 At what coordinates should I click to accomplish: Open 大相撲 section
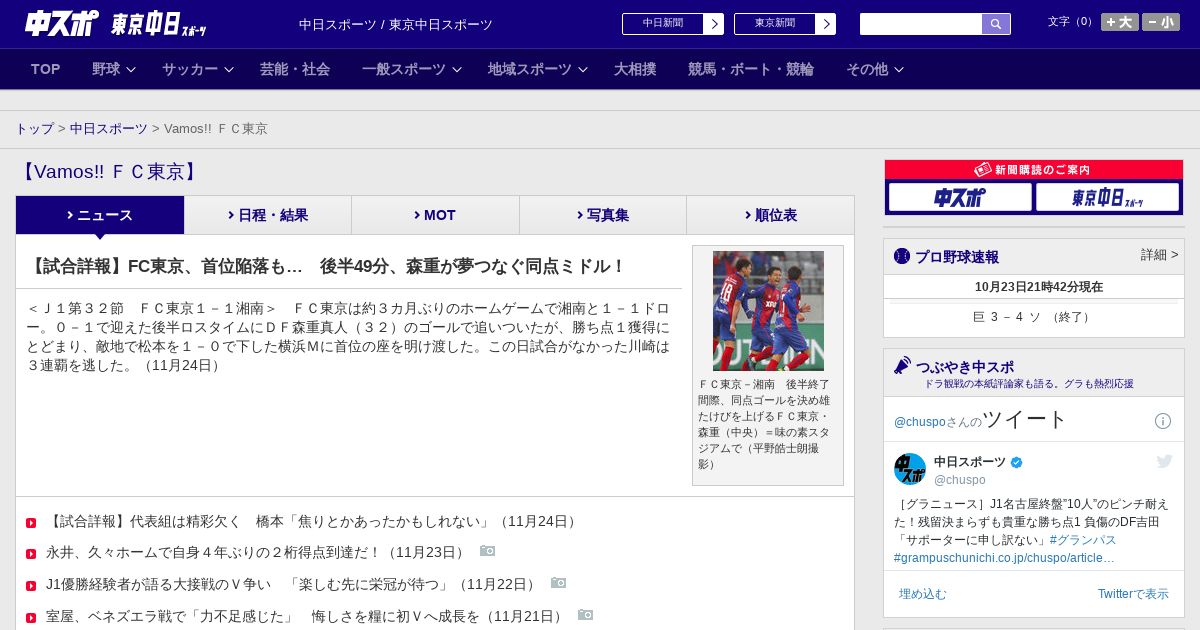coord(635,69)
